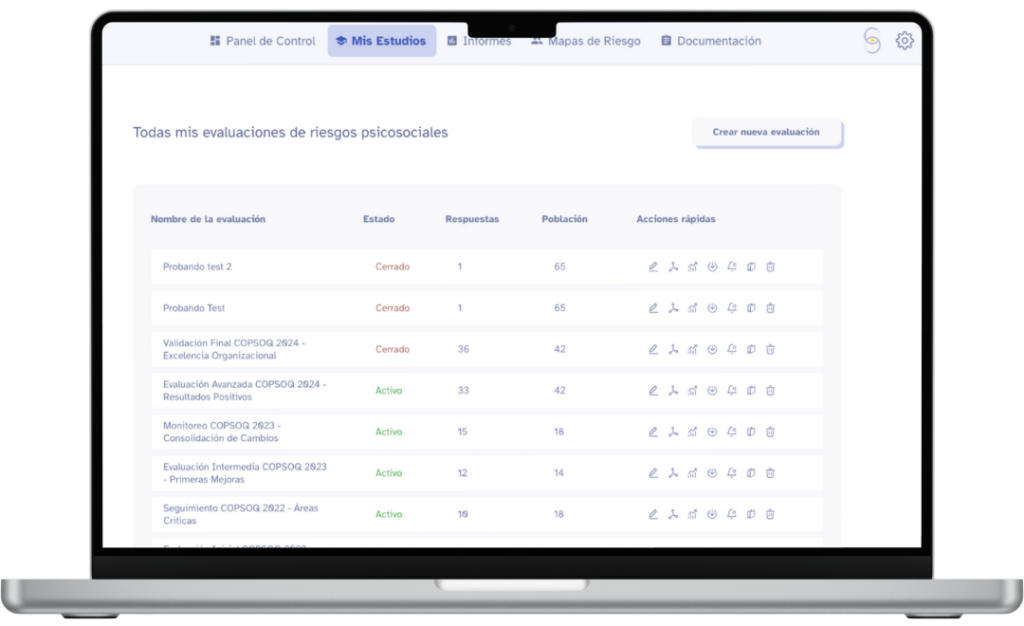Screen dimensions: 1024x626
Task: Click the profile logo icon beside settings gear
Action: [872, 41]
